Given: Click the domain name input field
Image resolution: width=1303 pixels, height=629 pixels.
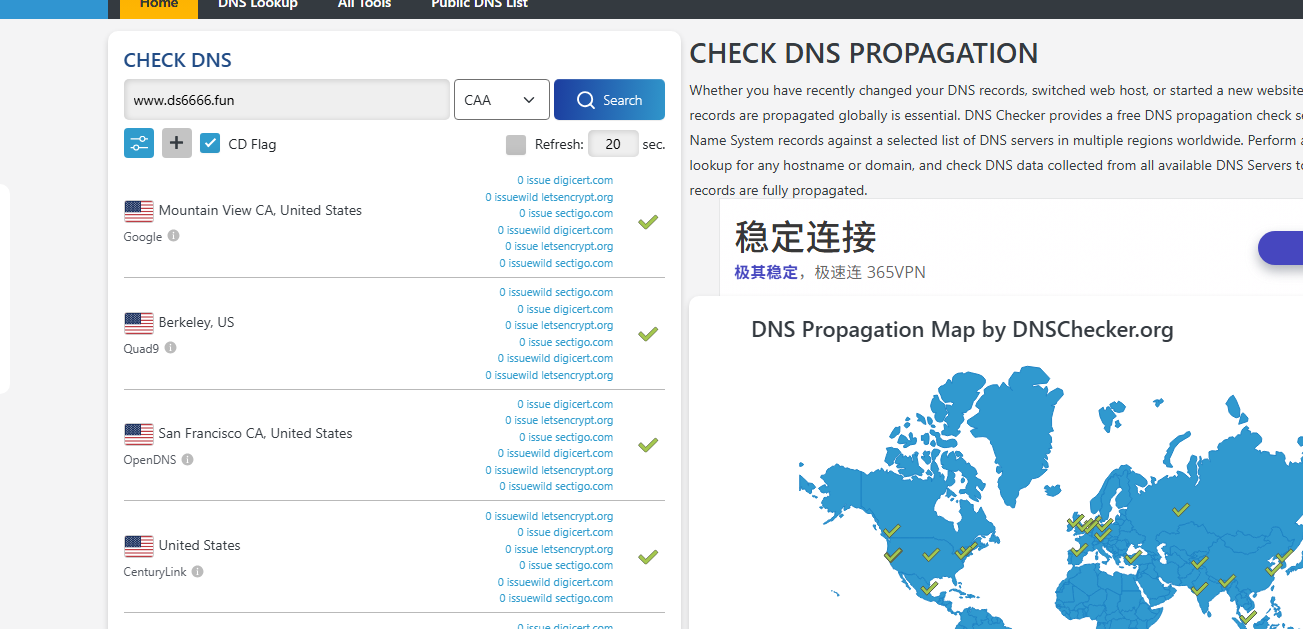Looking at the screenshot, I should (286, 100).
